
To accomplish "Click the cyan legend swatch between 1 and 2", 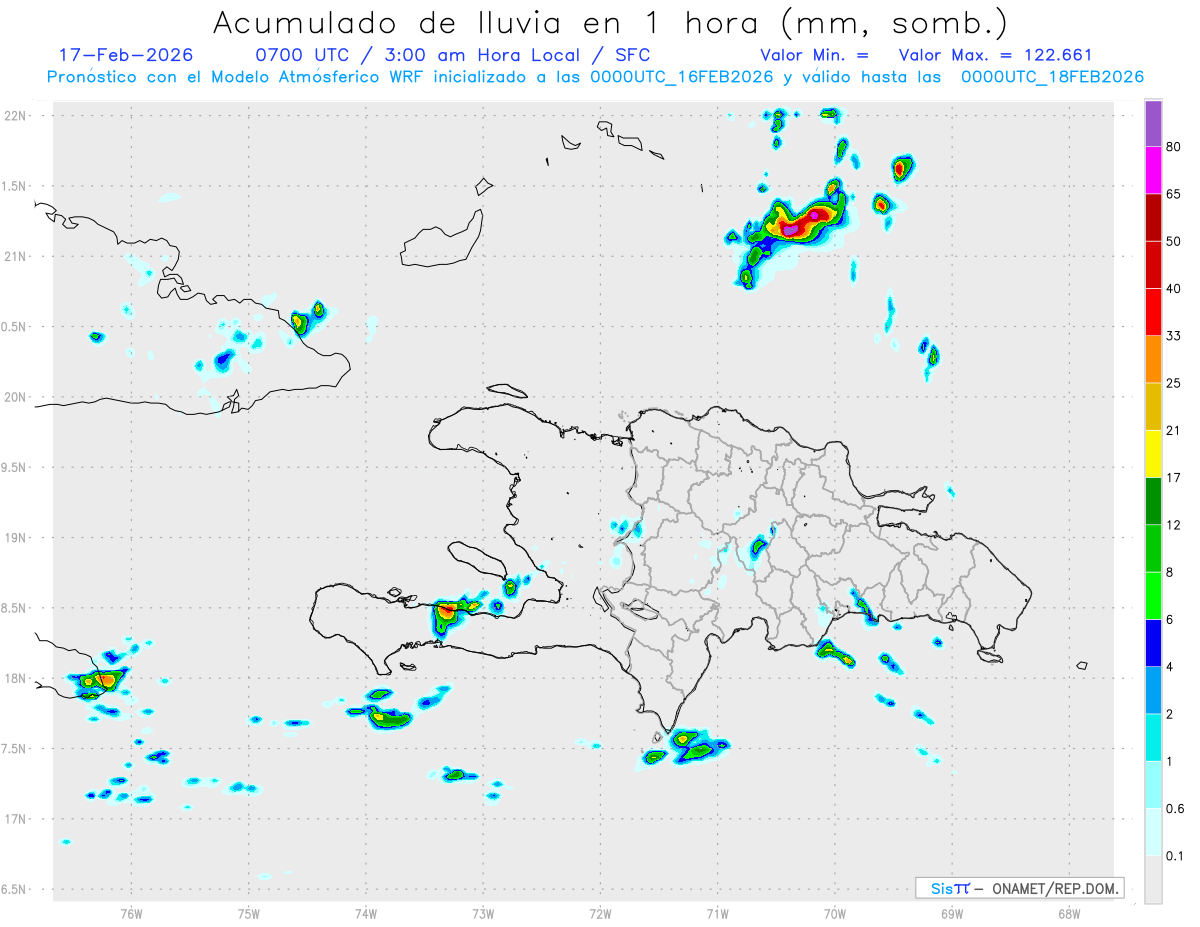I will click(1153, 737).
